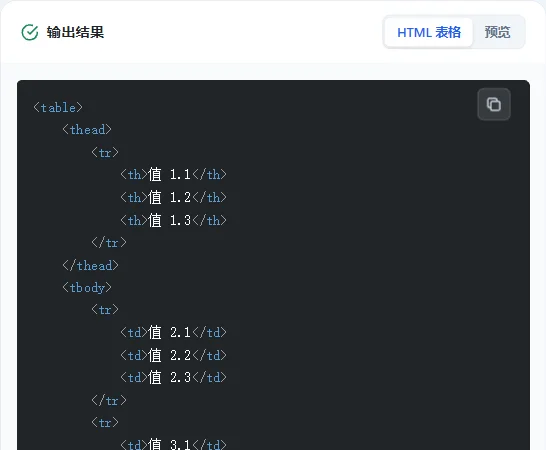This screenshot has width=546, height=450.
Task: Open the 预览 tab
Action: (497, 32)
